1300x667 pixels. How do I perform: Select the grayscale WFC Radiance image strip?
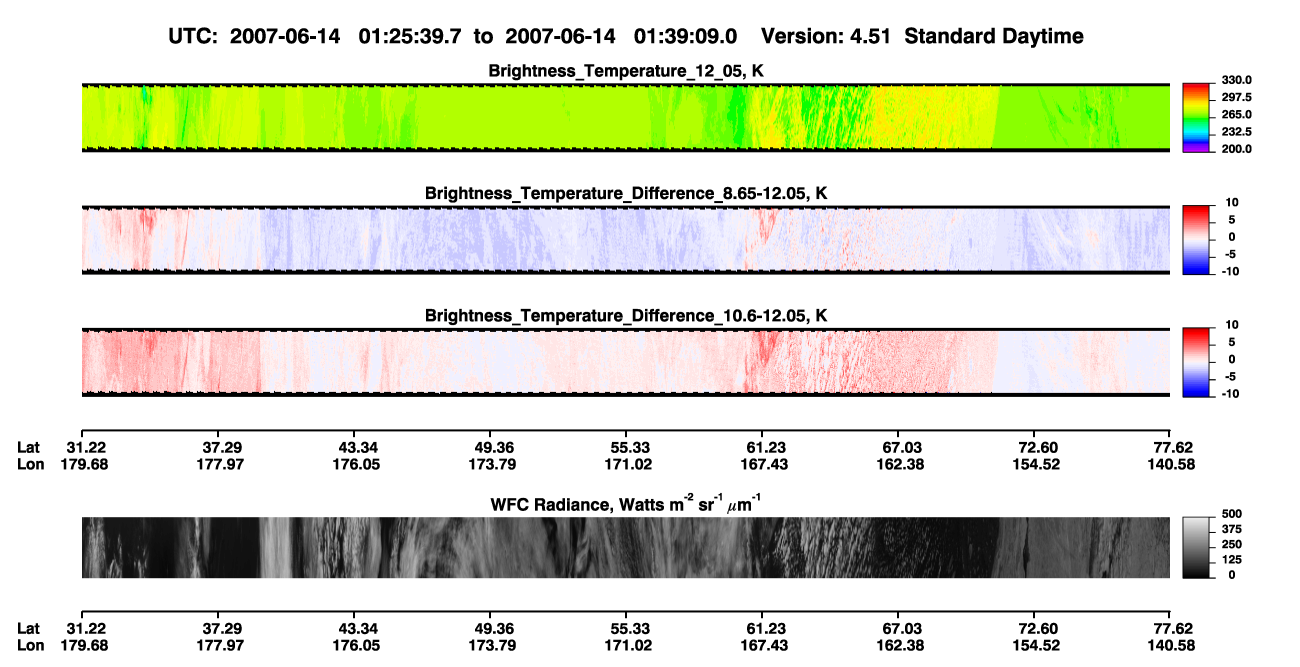tap(626, 548)
